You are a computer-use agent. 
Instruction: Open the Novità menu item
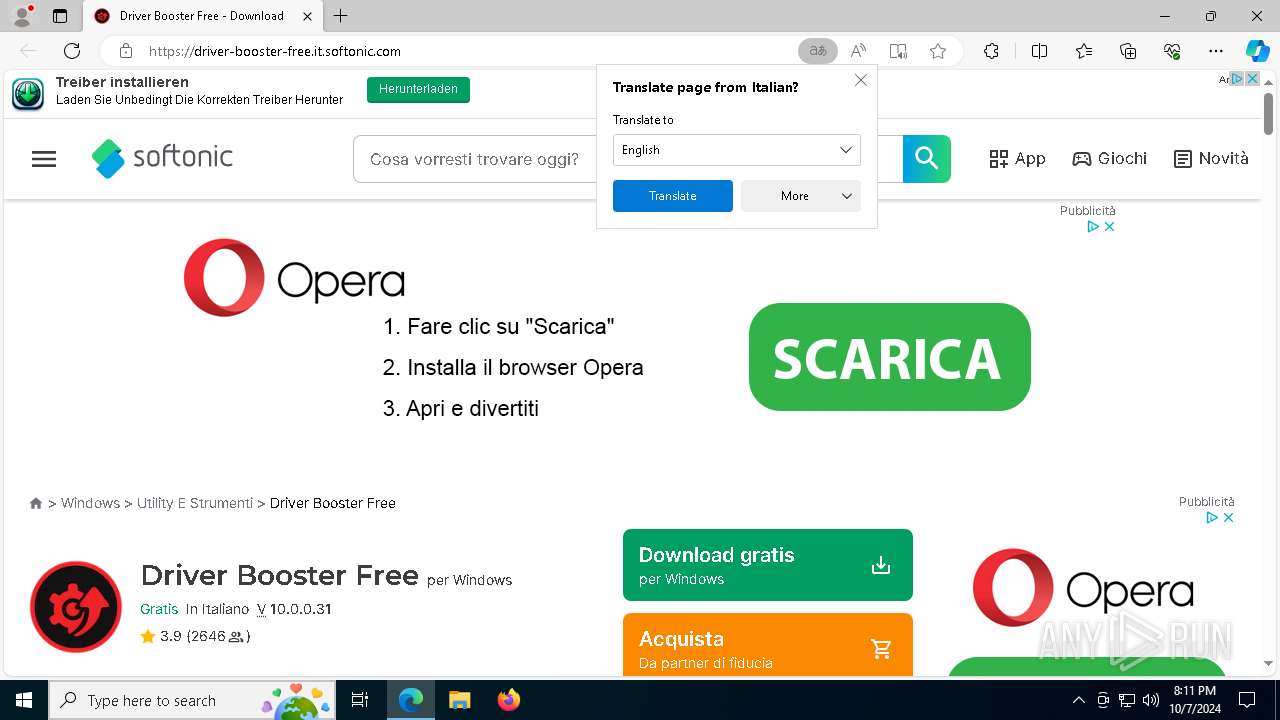click(x=1211, y=159)
